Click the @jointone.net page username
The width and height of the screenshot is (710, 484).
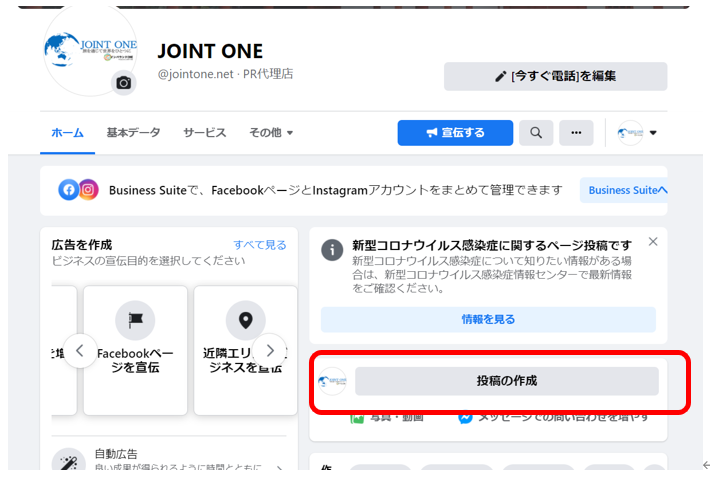tap(196, 74)
